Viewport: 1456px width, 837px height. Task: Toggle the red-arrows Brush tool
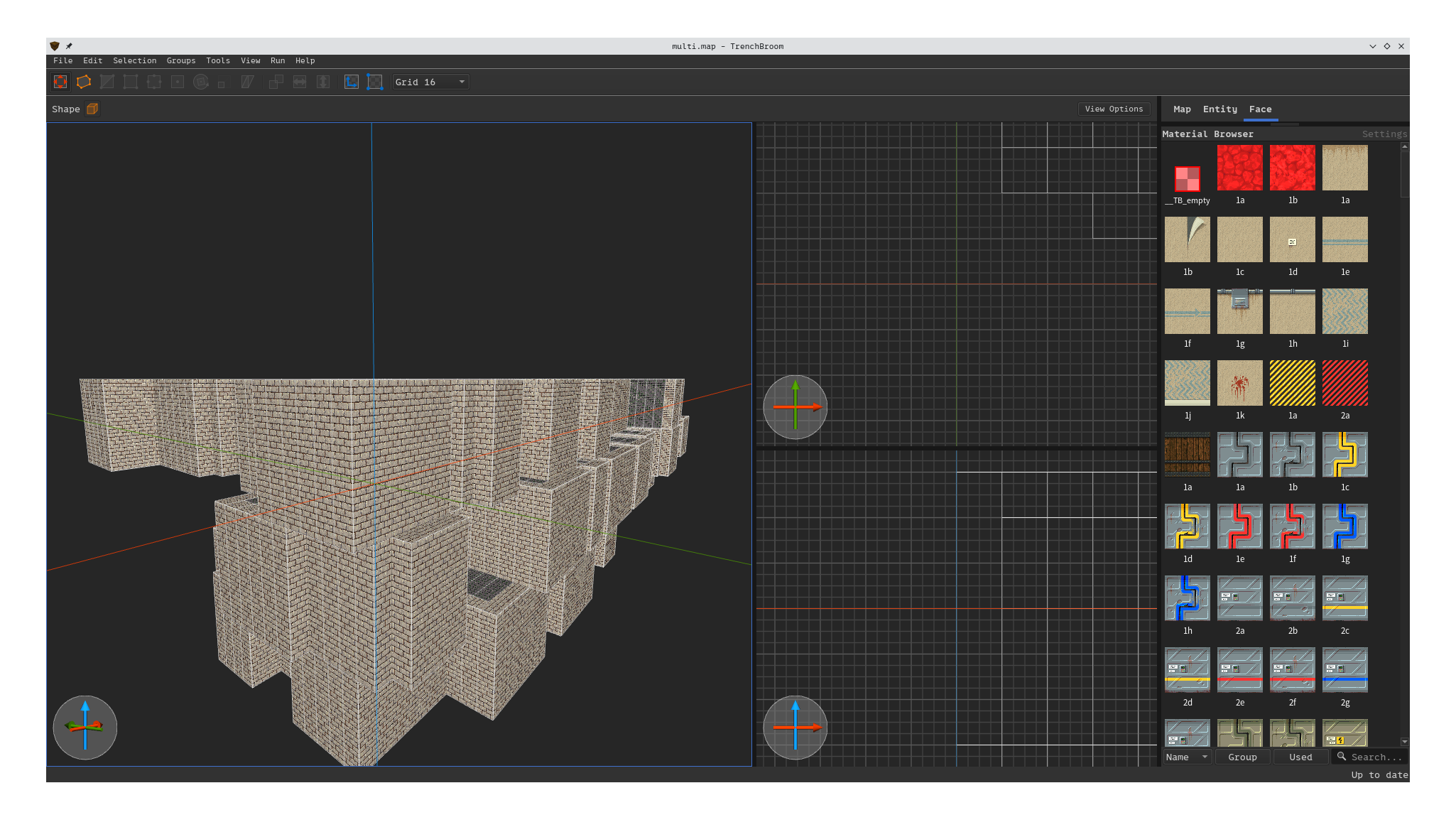60,82
